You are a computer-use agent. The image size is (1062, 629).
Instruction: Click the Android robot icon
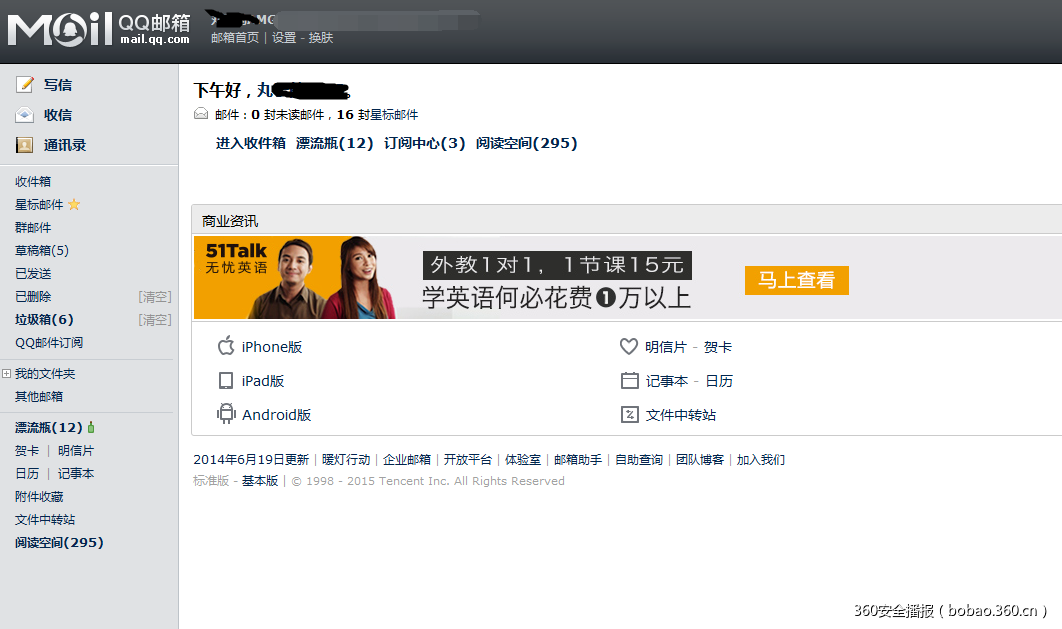[226, 414]
